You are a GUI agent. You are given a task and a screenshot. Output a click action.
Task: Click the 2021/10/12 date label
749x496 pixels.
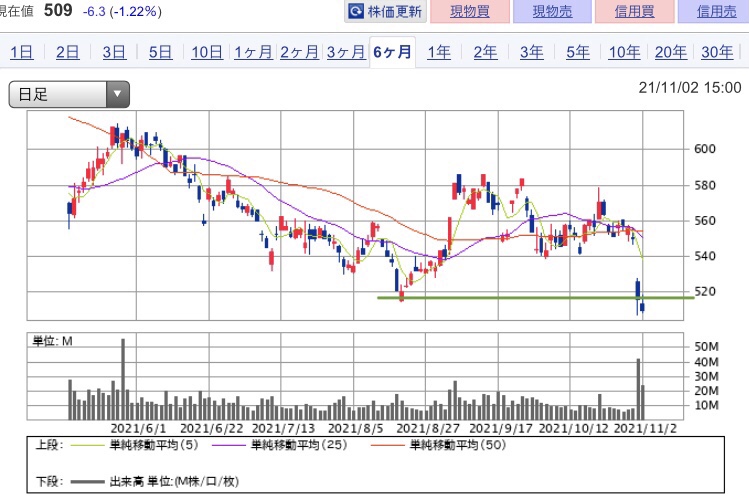pyautogui.click(x=573, y=428)
